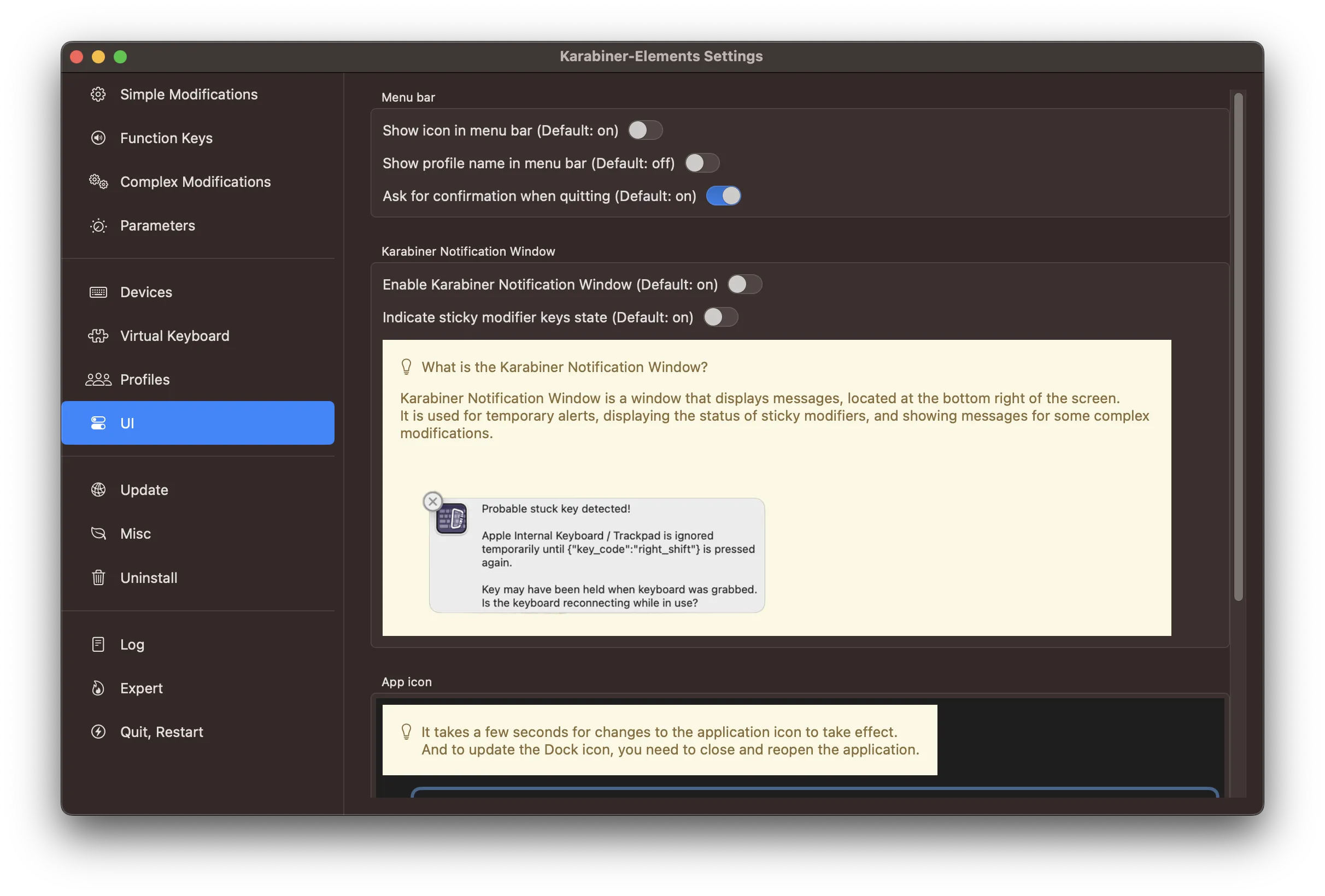This screenshot has height=896, width=1325.
Task: Click the Complex Modifications double-gear icon
Action: tap(98, 182)
